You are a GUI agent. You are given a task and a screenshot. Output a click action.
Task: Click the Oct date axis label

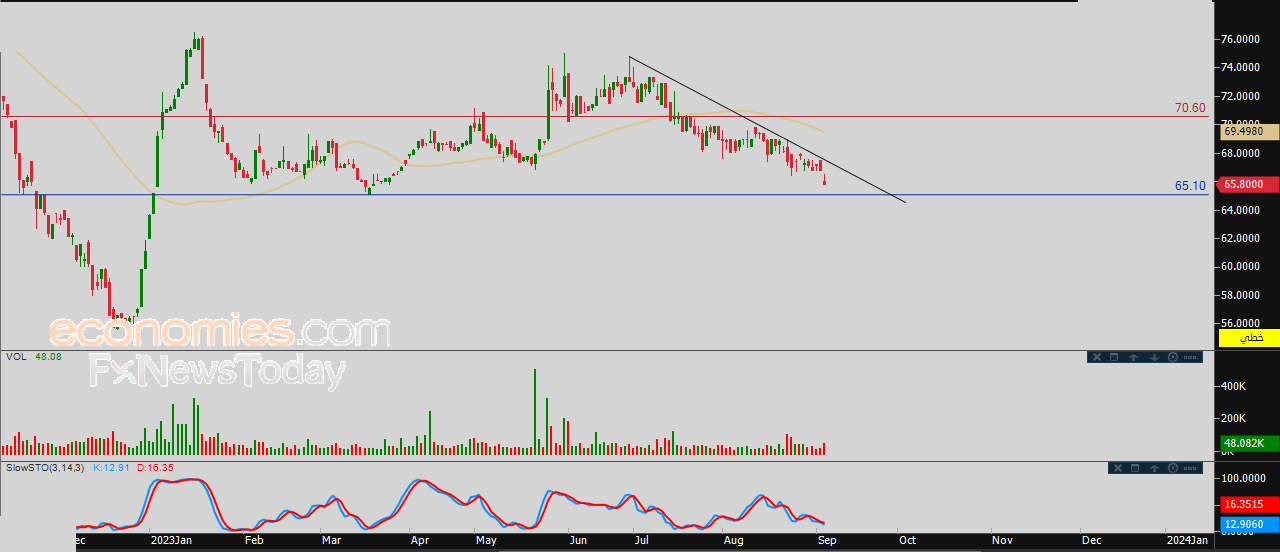pyautogui.click(x=907, y=540)
